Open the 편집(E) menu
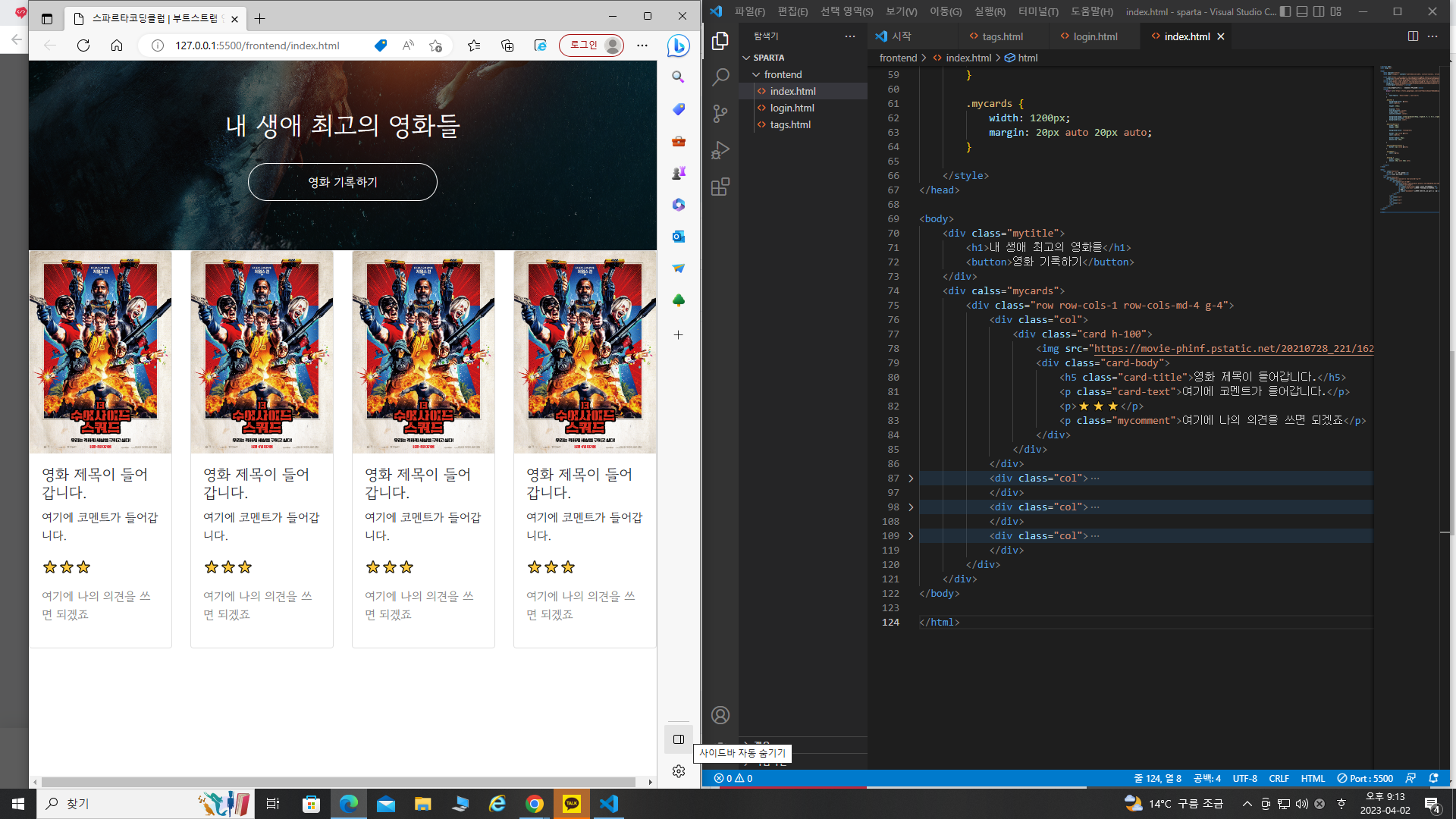 (792, 11)
